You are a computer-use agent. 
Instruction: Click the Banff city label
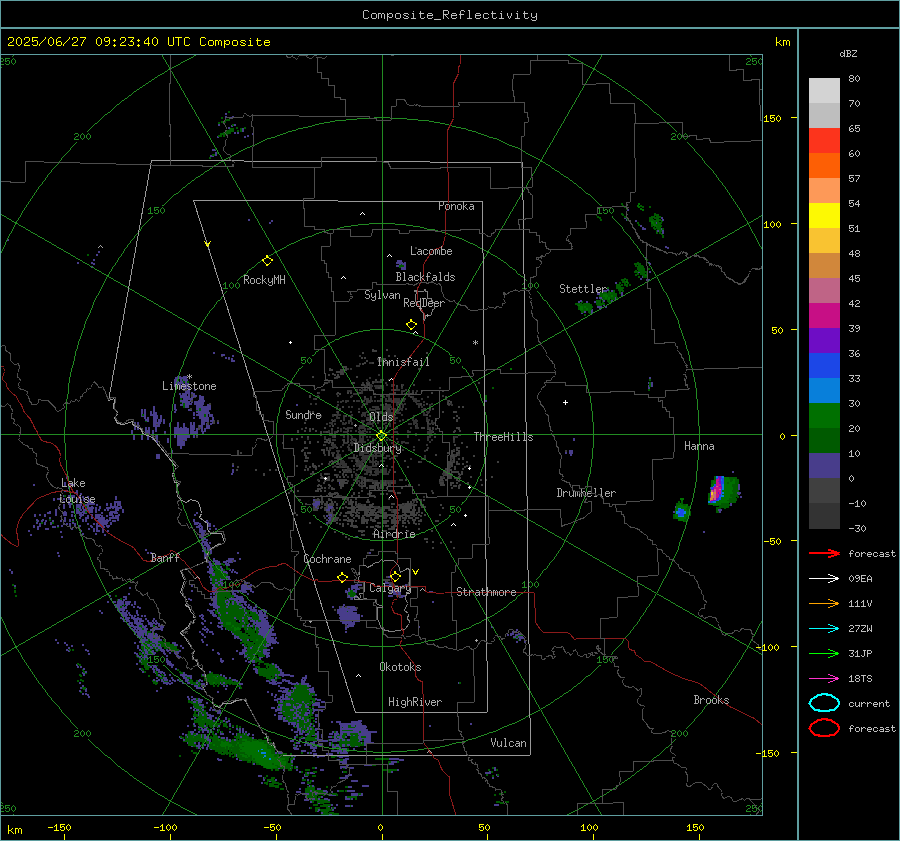[x=165, y=557]
